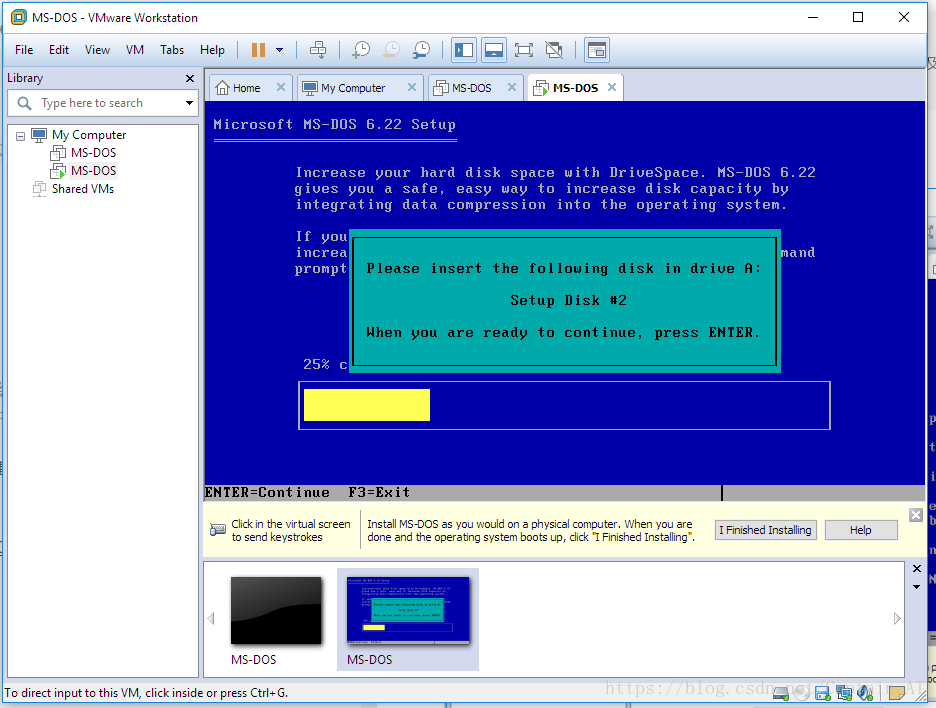The height and width of the screenshot is (708, 936).
Task: Open the File menu
Action: (x=24, y=50)
